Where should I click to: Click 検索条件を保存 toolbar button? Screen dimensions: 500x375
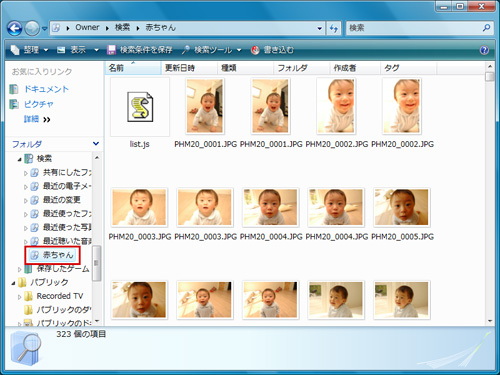(139, 50)
